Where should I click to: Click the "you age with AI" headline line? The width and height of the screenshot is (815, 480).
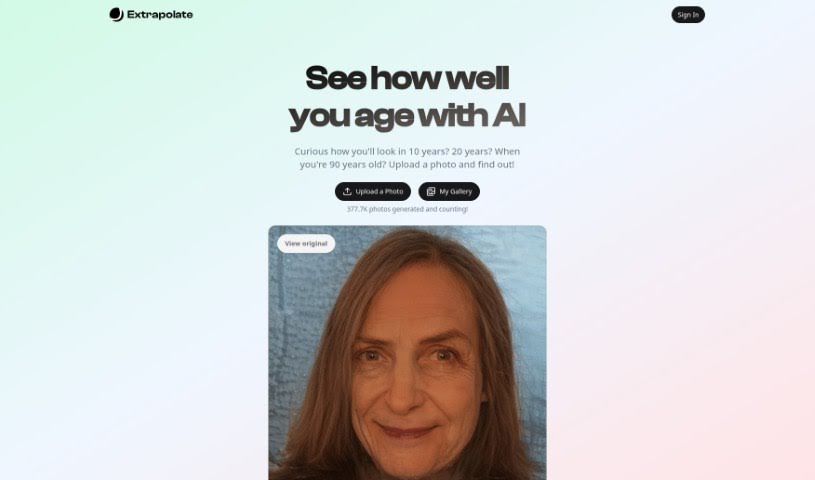coord(408,115)
